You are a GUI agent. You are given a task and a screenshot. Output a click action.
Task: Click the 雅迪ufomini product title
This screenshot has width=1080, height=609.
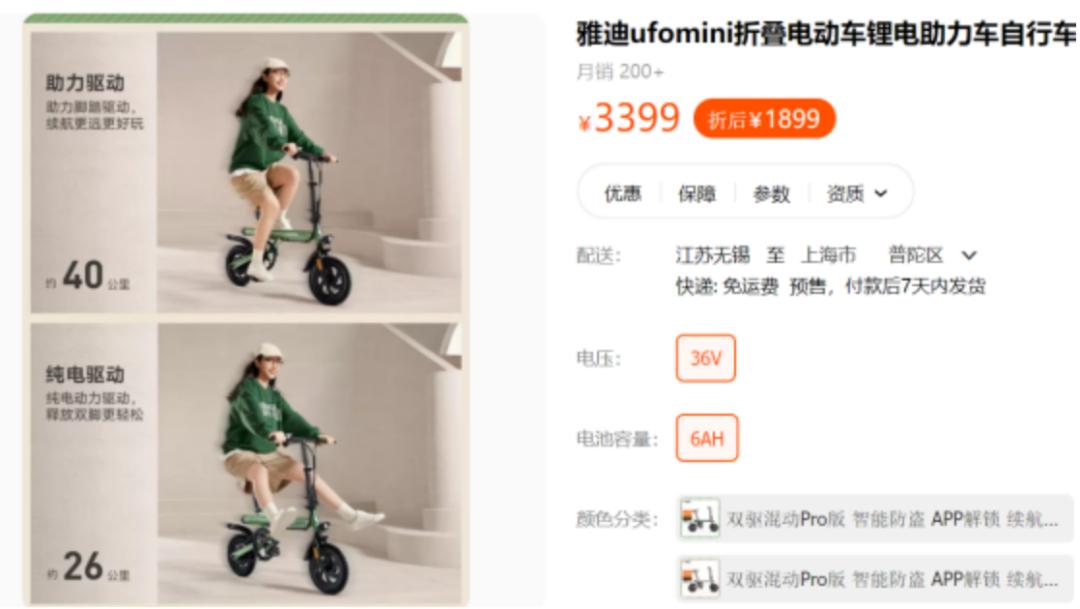pyautogui.click(x=827, y=33)
